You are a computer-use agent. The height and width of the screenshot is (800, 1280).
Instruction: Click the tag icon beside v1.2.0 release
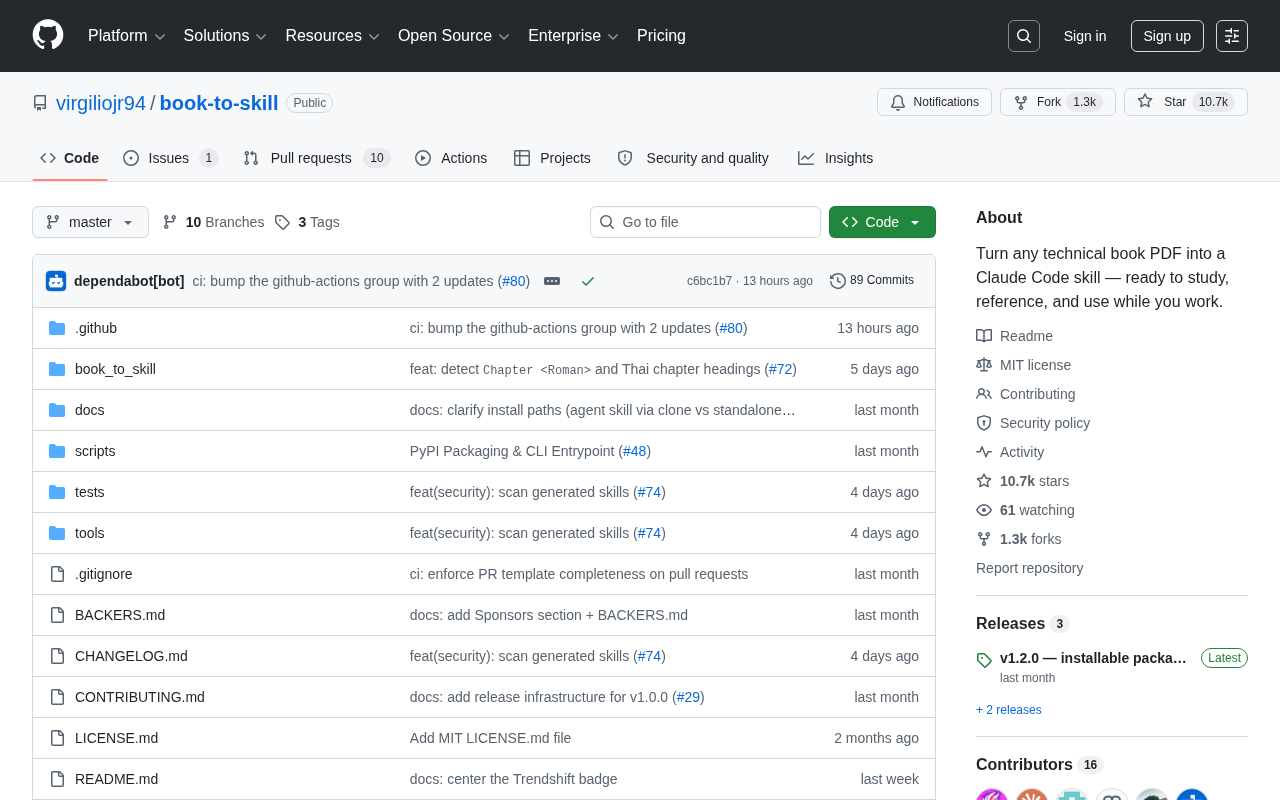[x=984, y=660]
